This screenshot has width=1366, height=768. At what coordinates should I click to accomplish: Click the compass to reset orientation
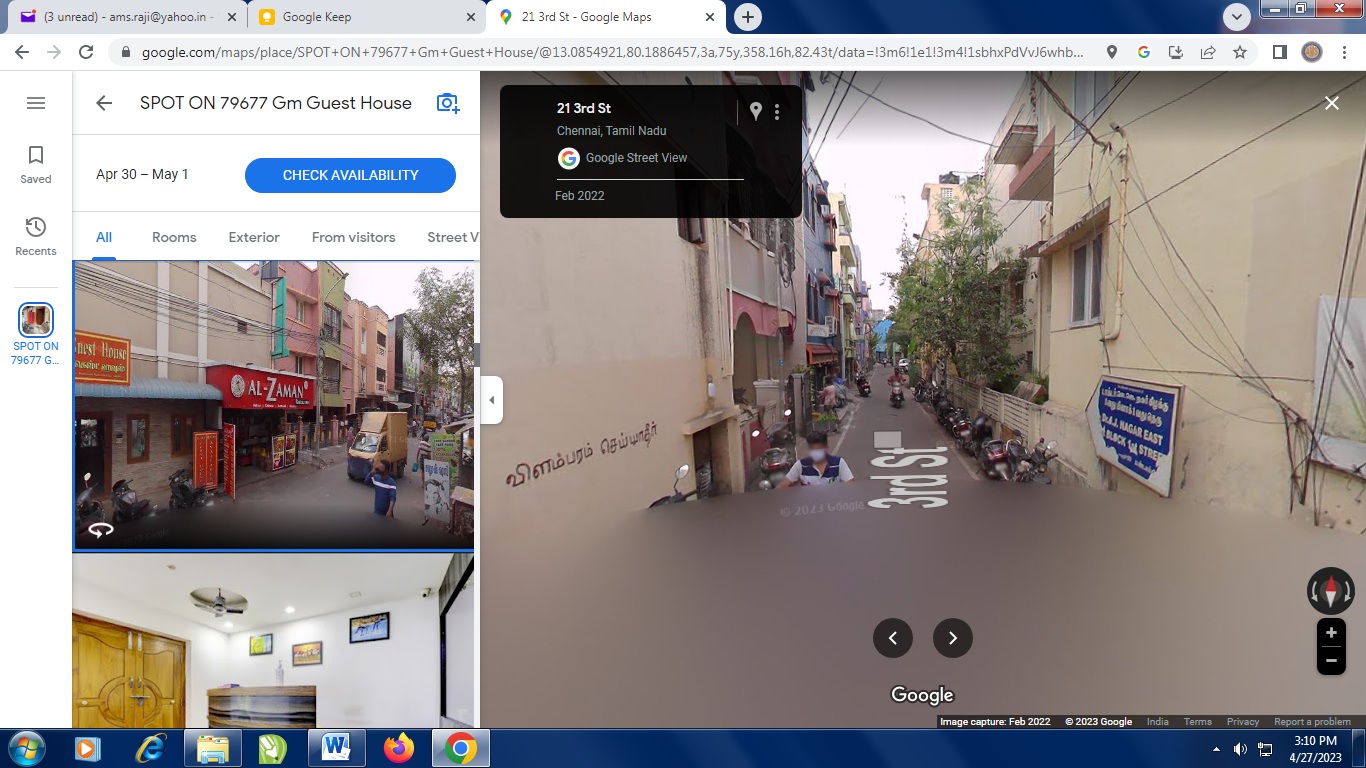point(1330,591)
